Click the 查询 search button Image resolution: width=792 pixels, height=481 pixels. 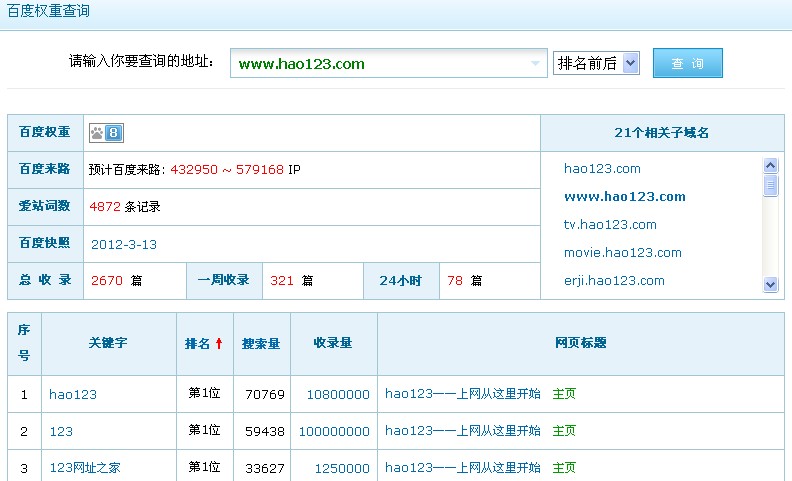coord(687,63)
